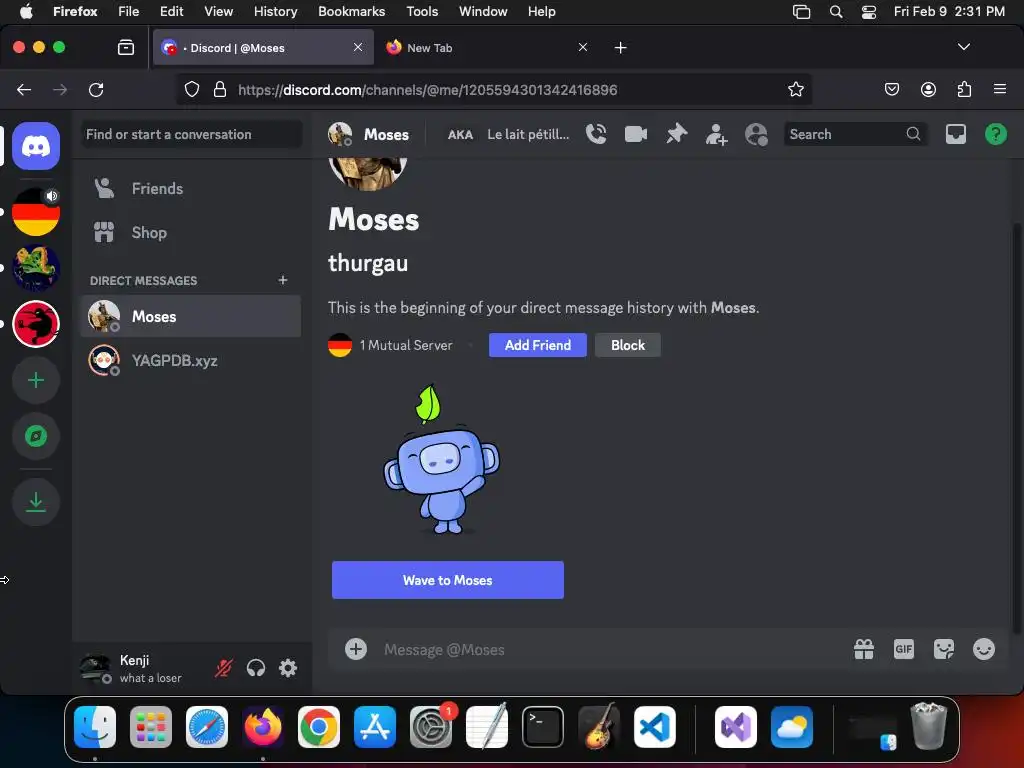
Task: Go back in Firefox
Action: 24,89
